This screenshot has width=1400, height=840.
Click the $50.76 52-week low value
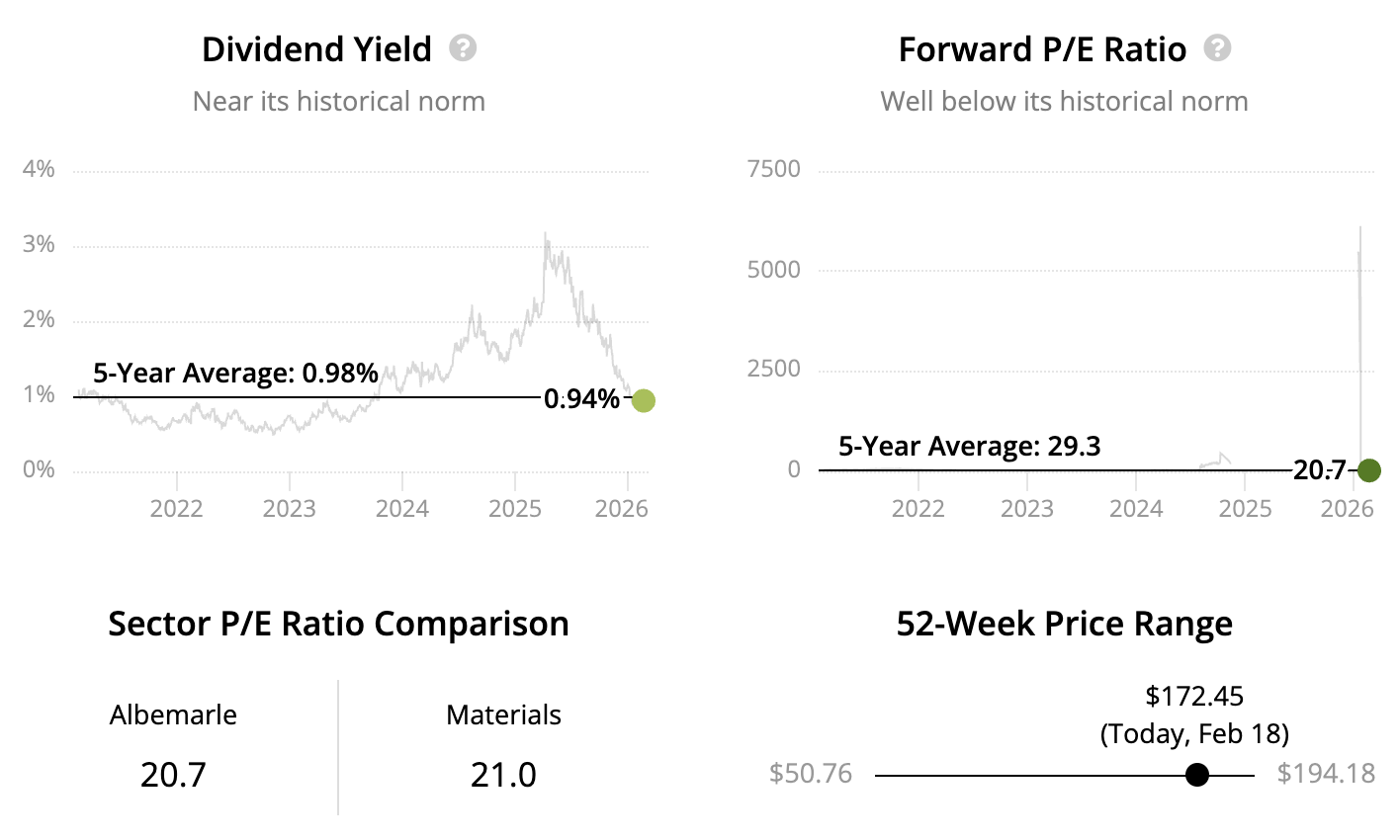[x=811, y=773]
